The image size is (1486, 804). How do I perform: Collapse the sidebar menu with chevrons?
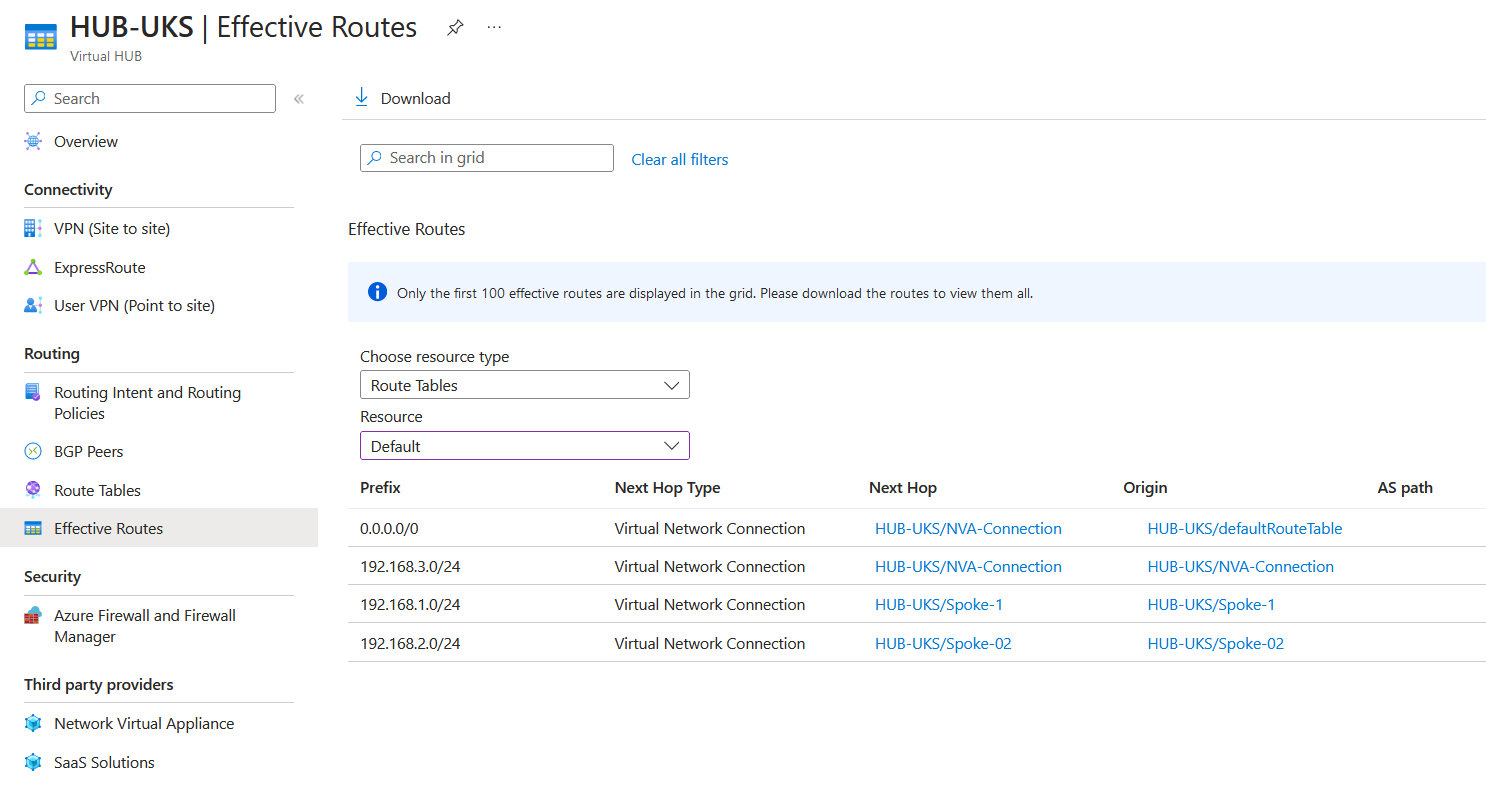298,99
